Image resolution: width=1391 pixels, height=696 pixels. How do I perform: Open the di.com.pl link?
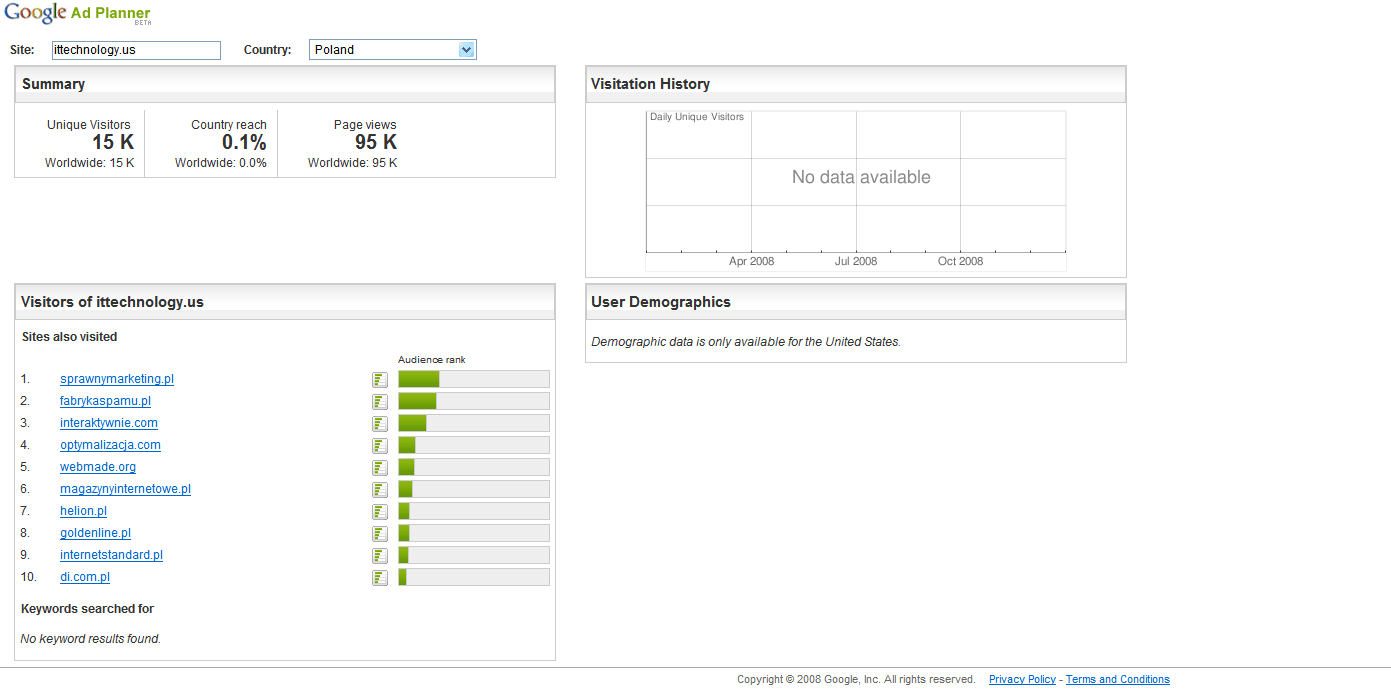point(85,577)
